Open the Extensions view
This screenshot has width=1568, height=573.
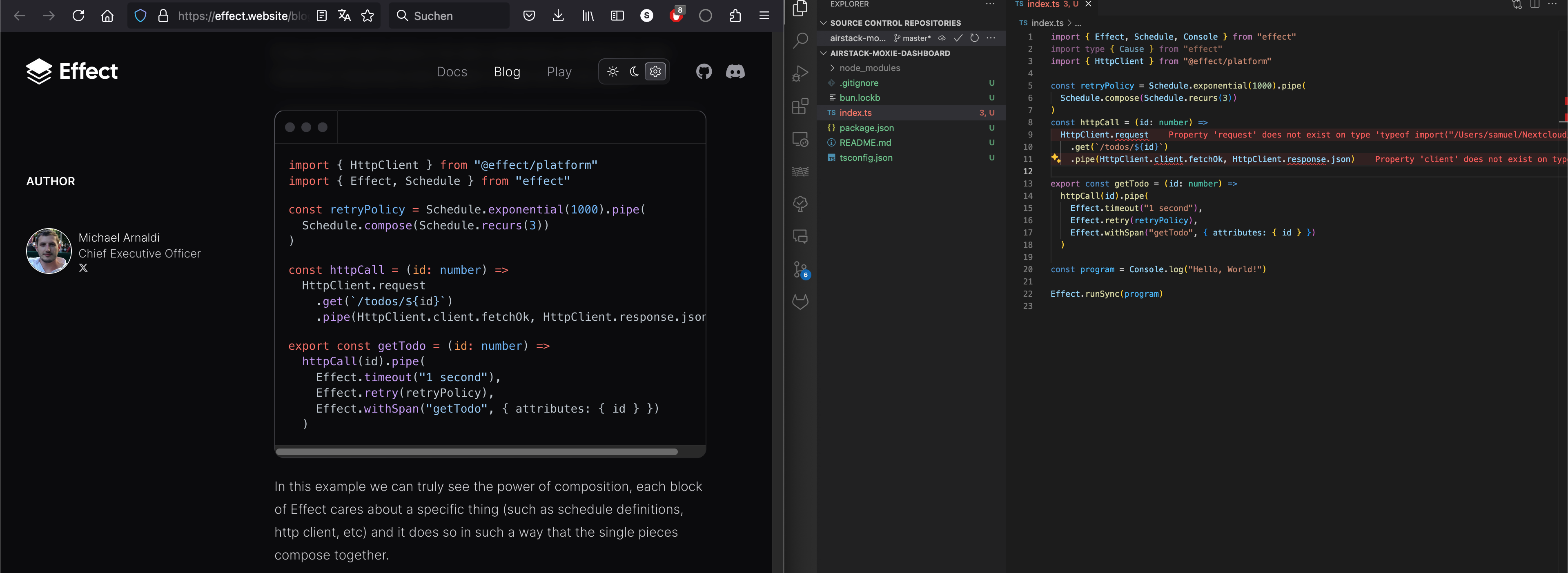[800, 107]
